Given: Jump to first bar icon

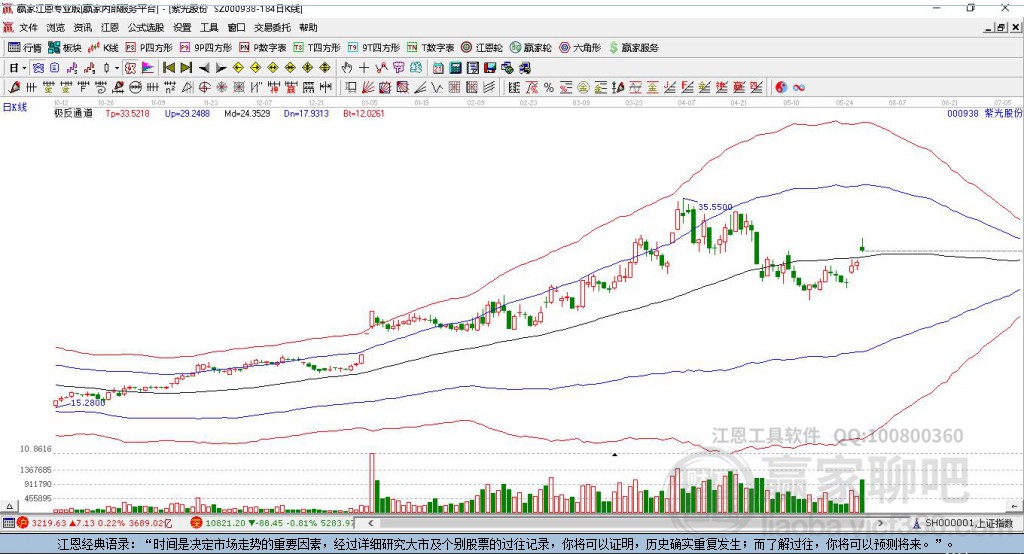Looking at the screenshot, I should 168,68.
